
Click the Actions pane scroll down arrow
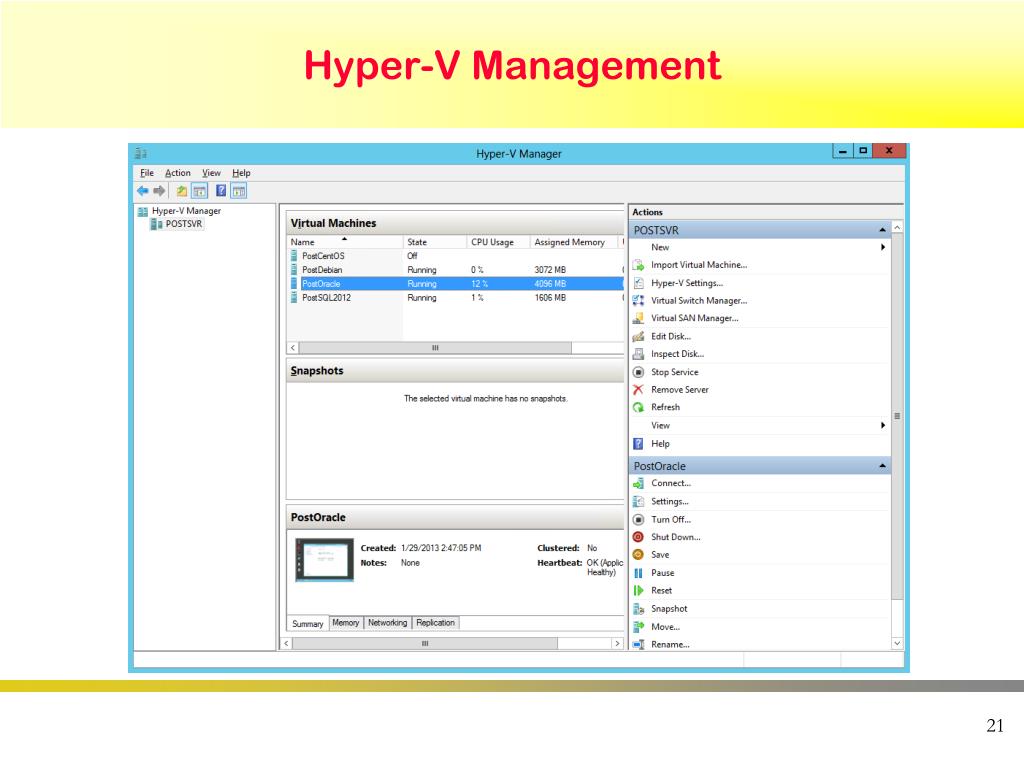(x=897, y=643)
